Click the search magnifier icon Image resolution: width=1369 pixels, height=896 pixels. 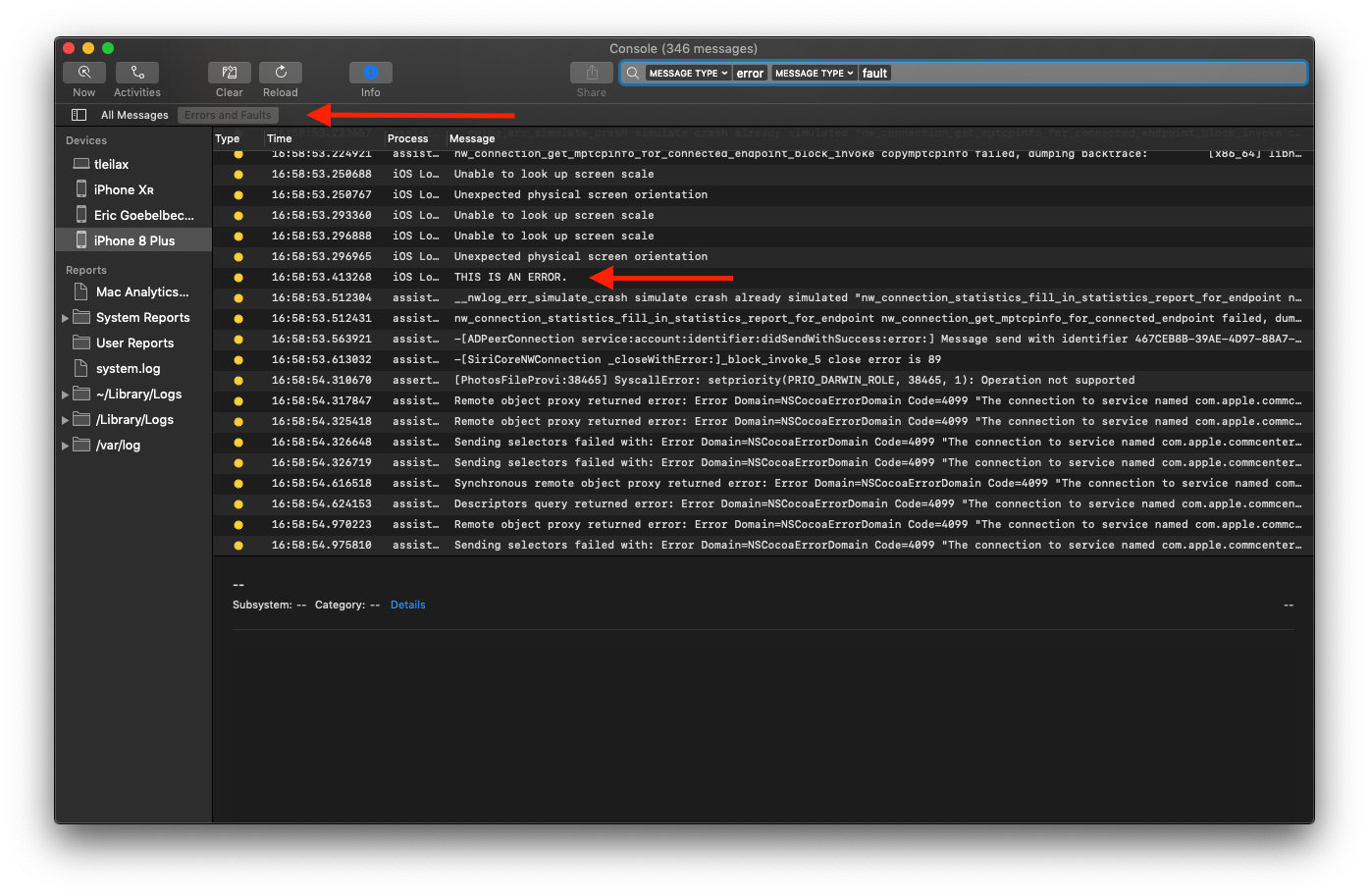coord(633,74)
